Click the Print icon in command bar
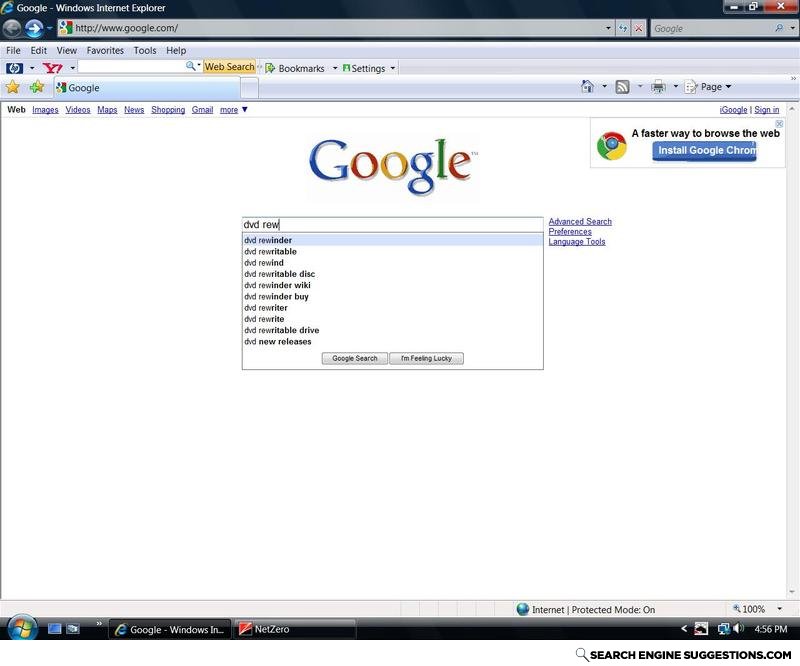 (658, 87)
